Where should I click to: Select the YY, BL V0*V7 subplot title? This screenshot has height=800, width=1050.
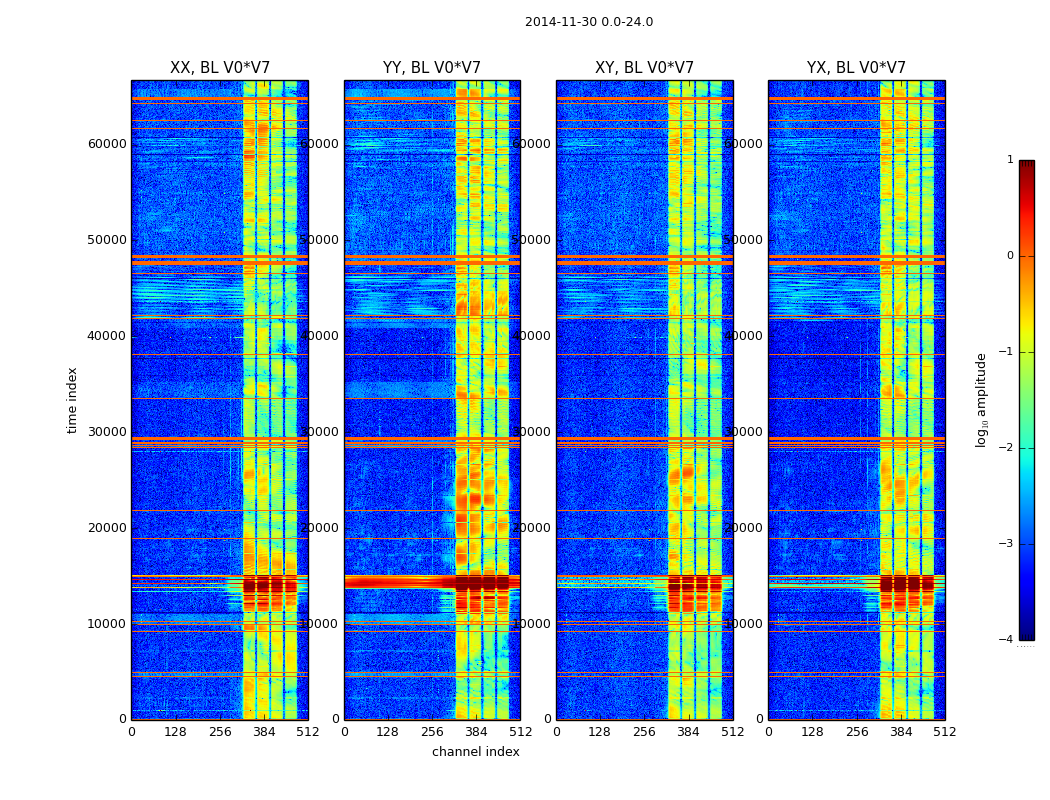click(x=431, y=68)
